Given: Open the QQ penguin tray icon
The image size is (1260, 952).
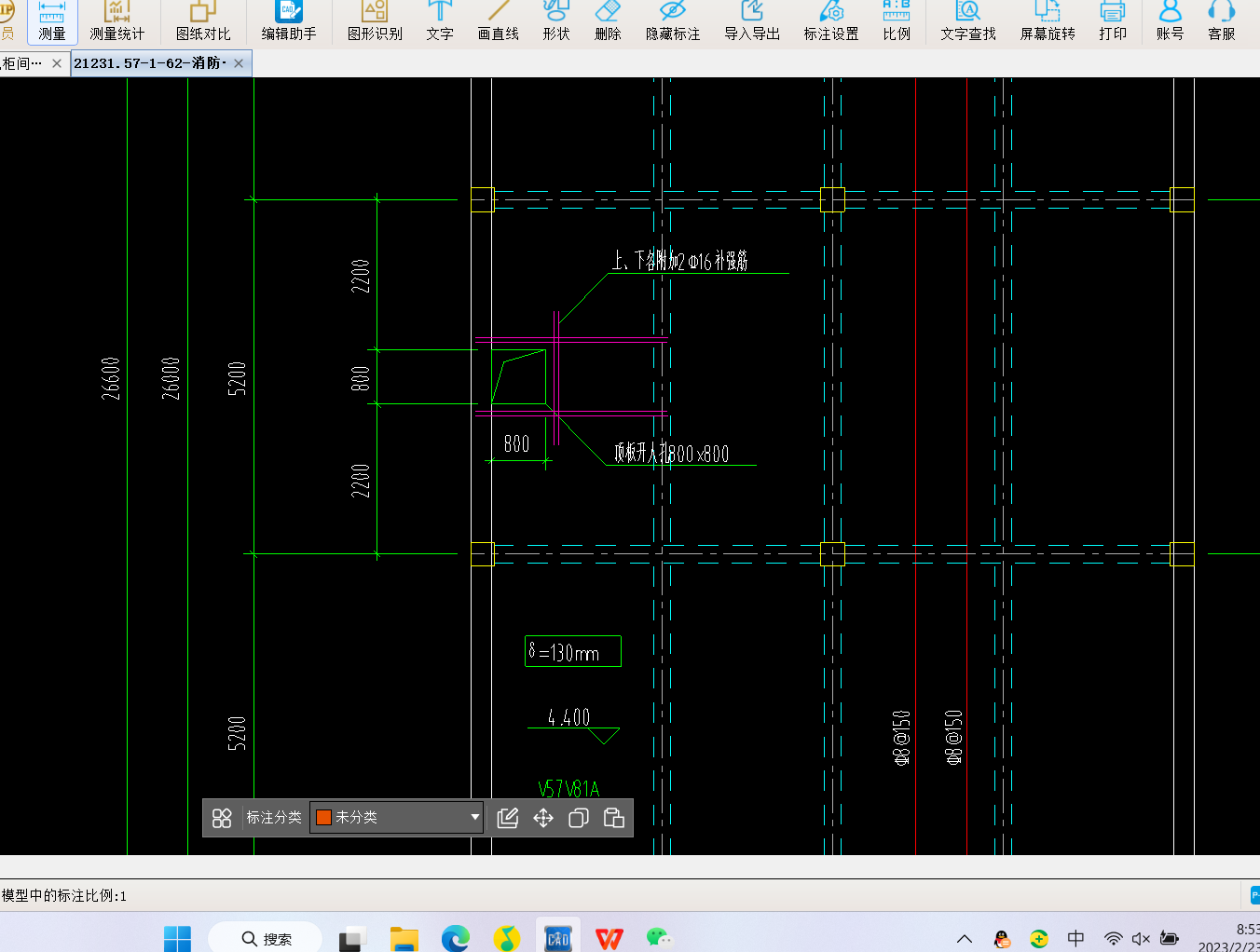Looking at the screenshot, I should point(1002,938).
